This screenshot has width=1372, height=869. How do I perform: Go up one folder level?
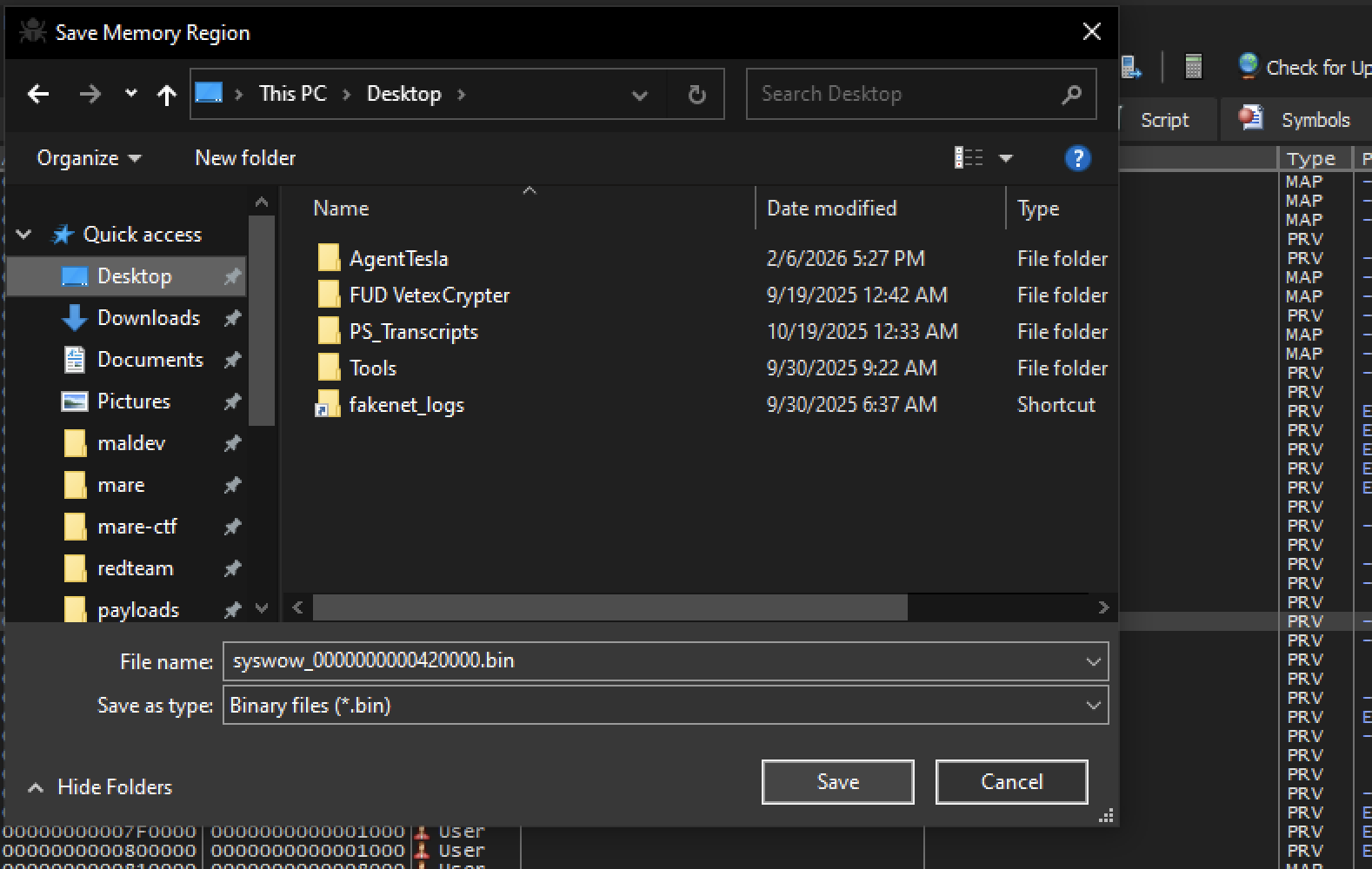click(x=166, y=94)
